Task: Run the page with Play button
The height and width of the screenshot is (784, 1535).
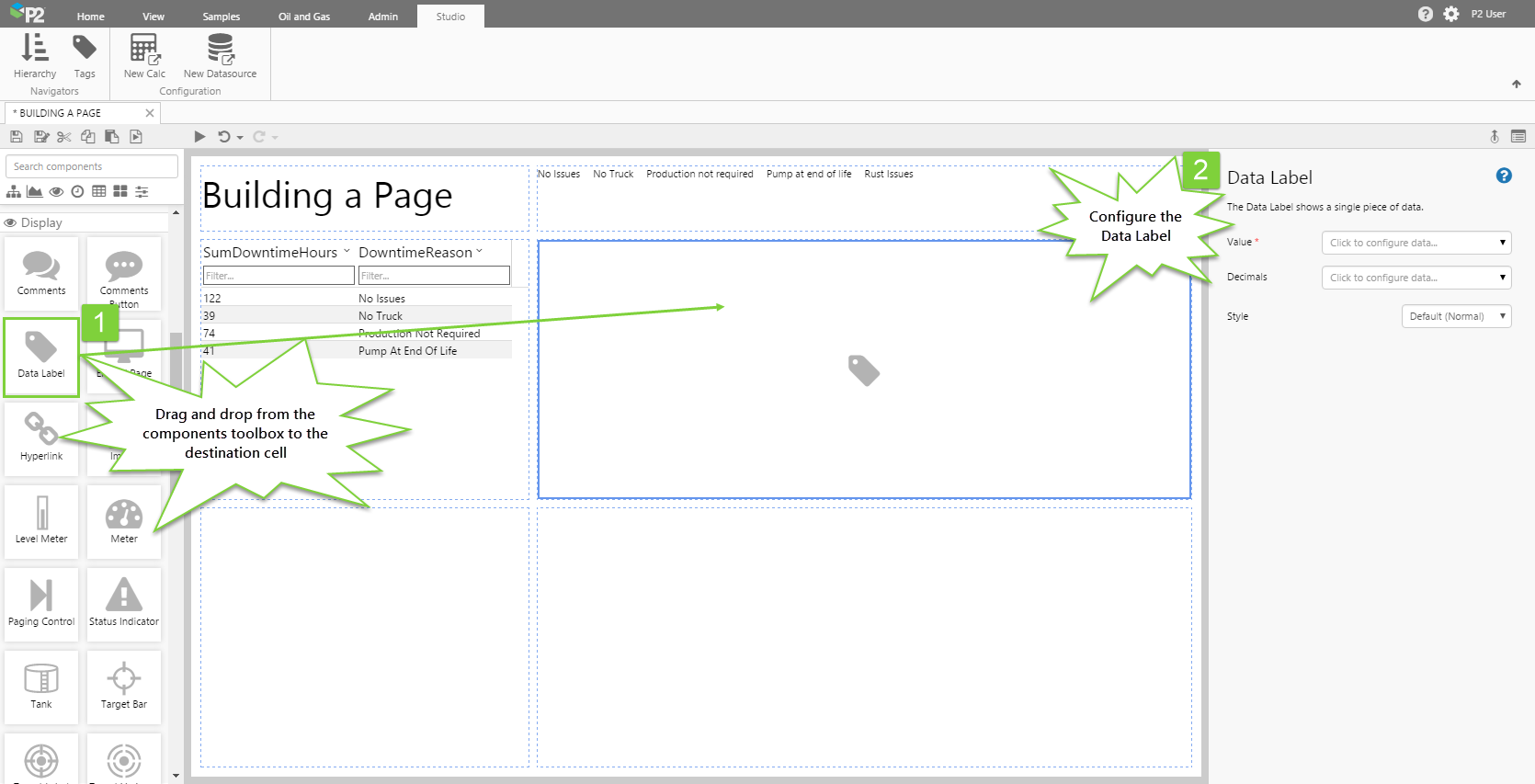Action: click(199, 137)
